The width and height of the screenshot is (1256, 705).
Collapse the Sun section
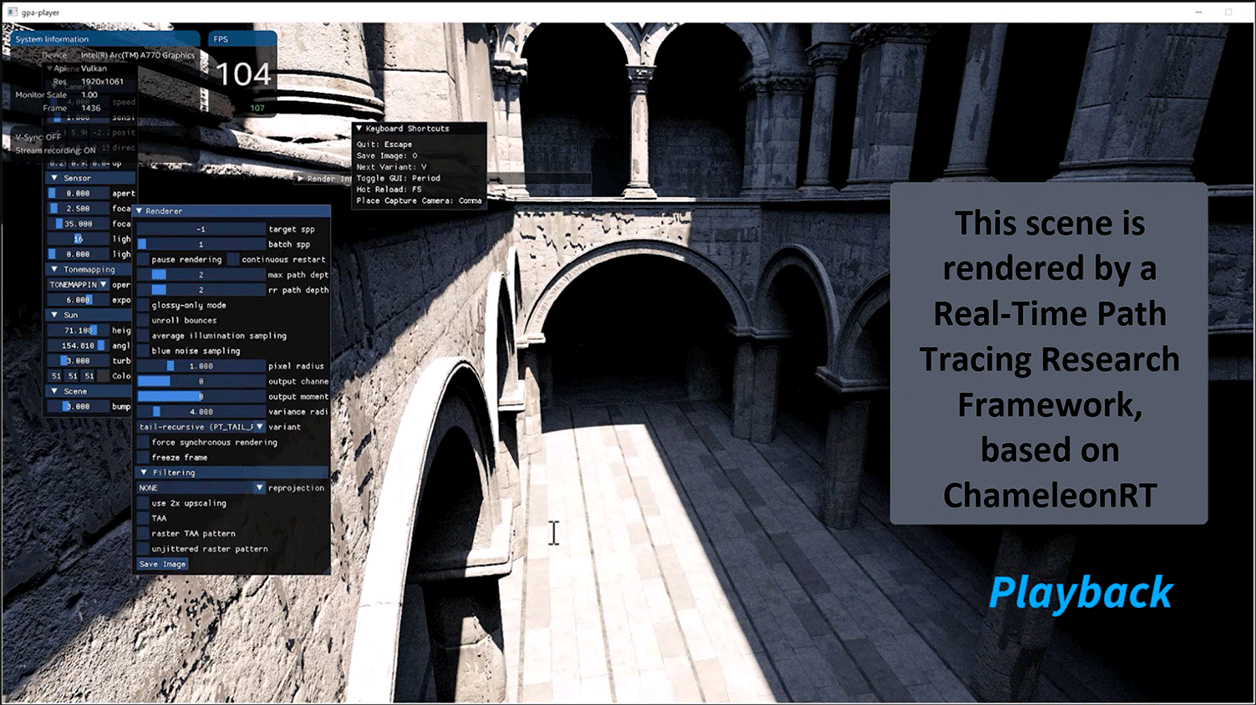(x=54, y=315)
